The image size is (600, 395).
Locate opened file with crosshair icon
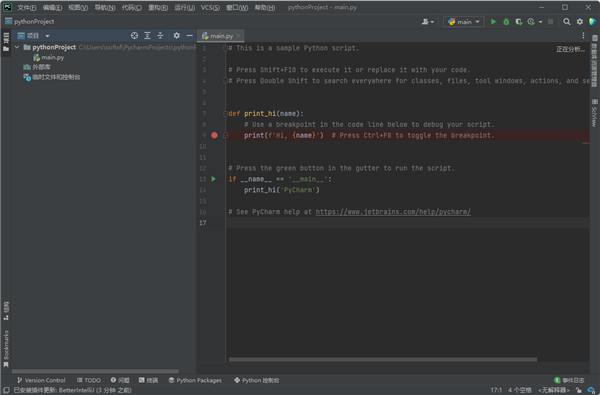tap(134, 36)
